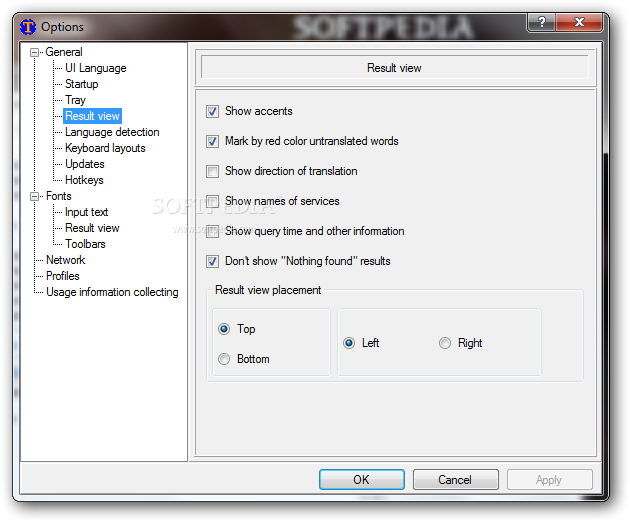Open the Network settings page

[x=65, y=260]
